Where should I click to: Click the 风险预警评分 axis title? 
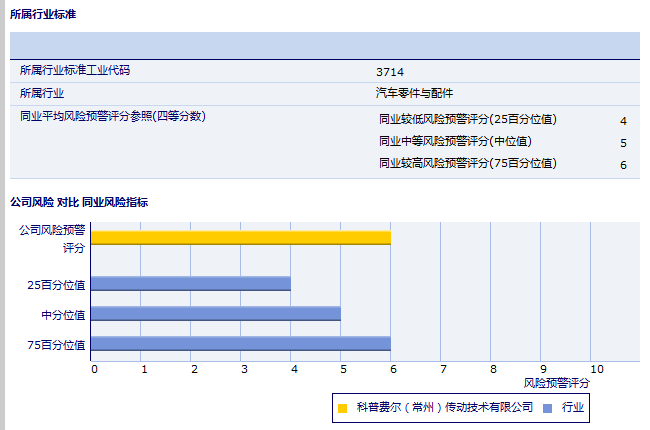point(557,383)
